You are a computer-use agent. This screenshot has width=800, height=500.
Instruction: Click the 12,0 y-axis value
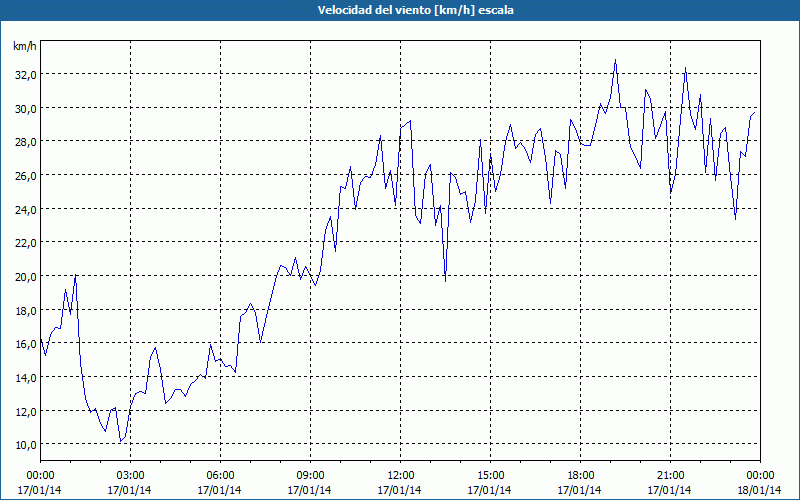pyautogui.click(x=26, y=411)
